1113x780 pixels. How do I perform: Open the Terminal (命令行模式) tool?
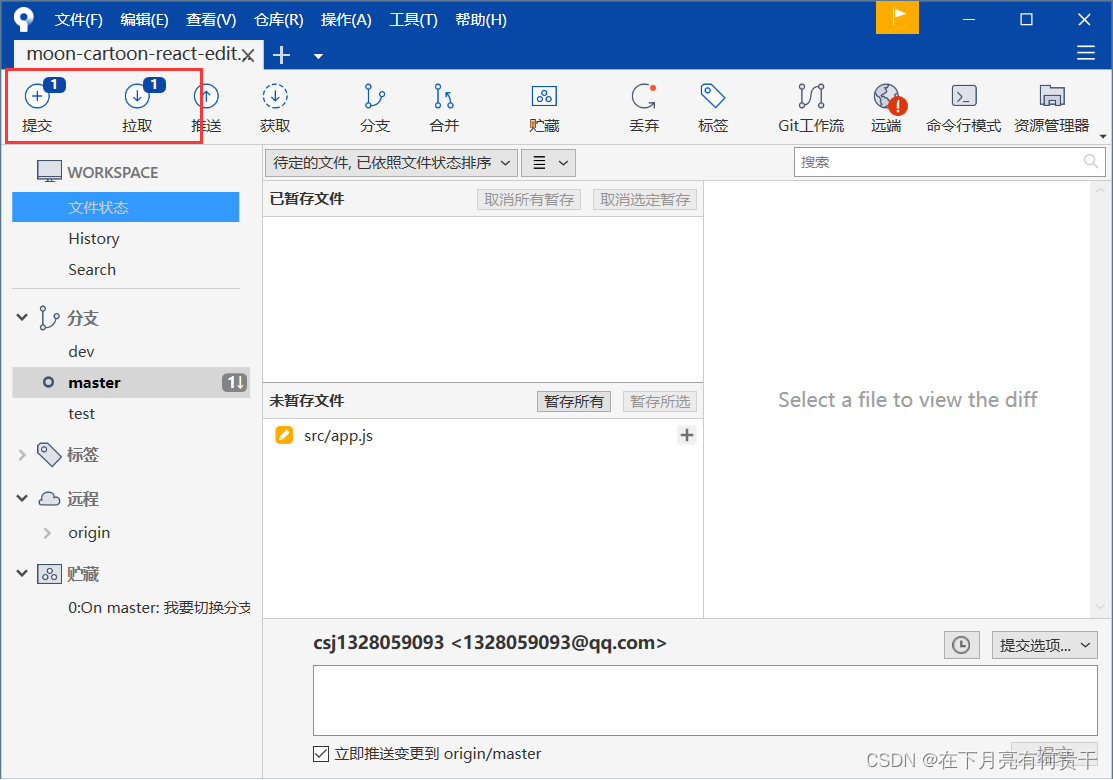pyautogui.click(x=964, y=106)
